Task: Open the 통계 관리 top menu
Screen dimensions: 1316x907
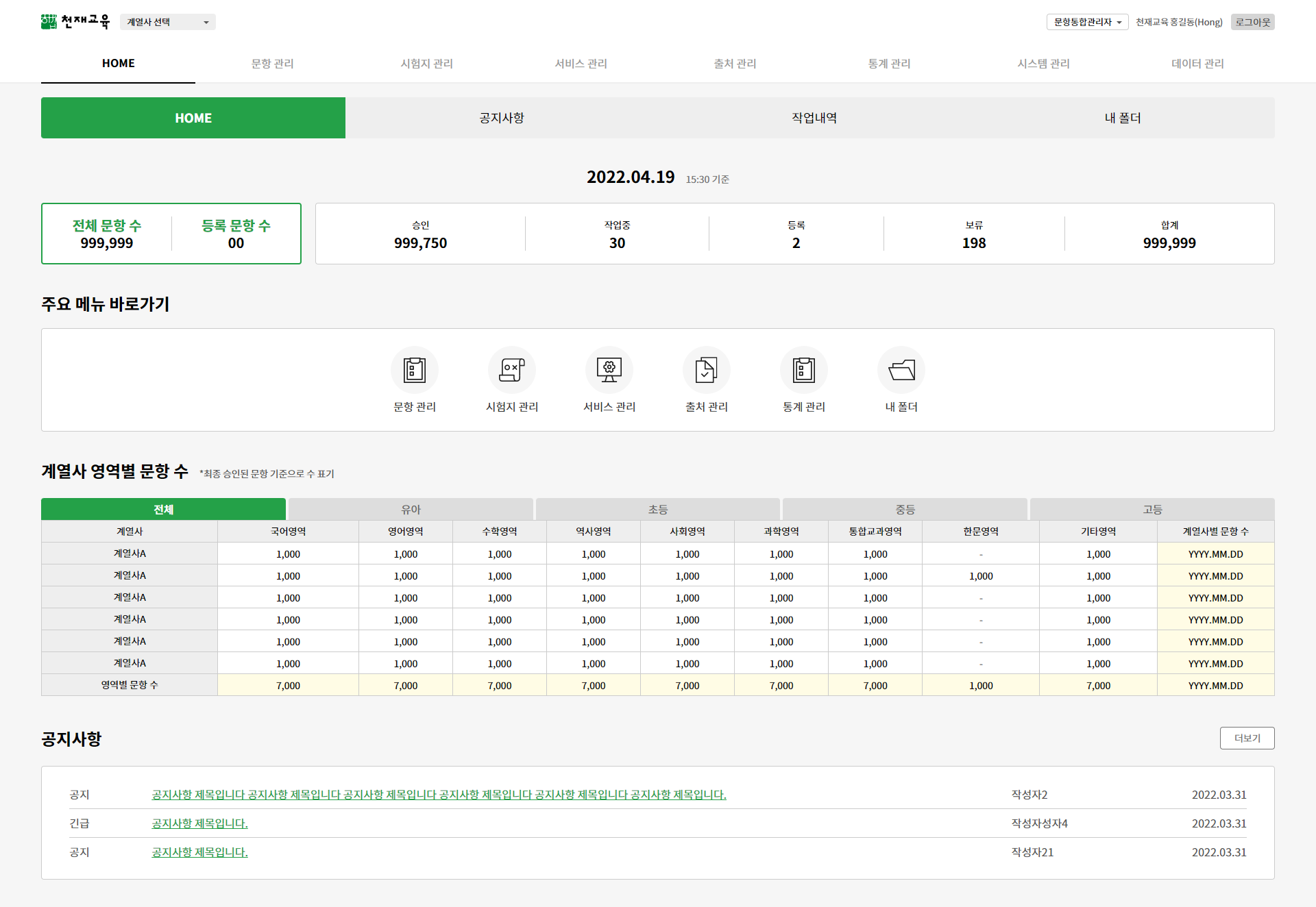Action: click(889, 63)
